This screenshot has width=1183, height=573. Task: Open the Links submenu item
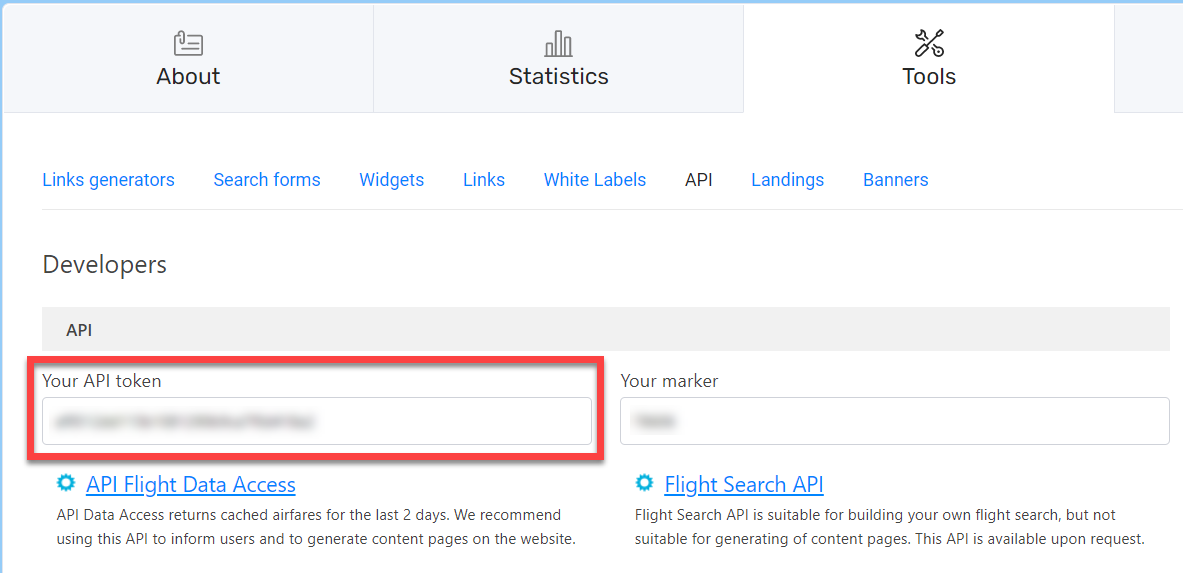[x=484, y=180]
